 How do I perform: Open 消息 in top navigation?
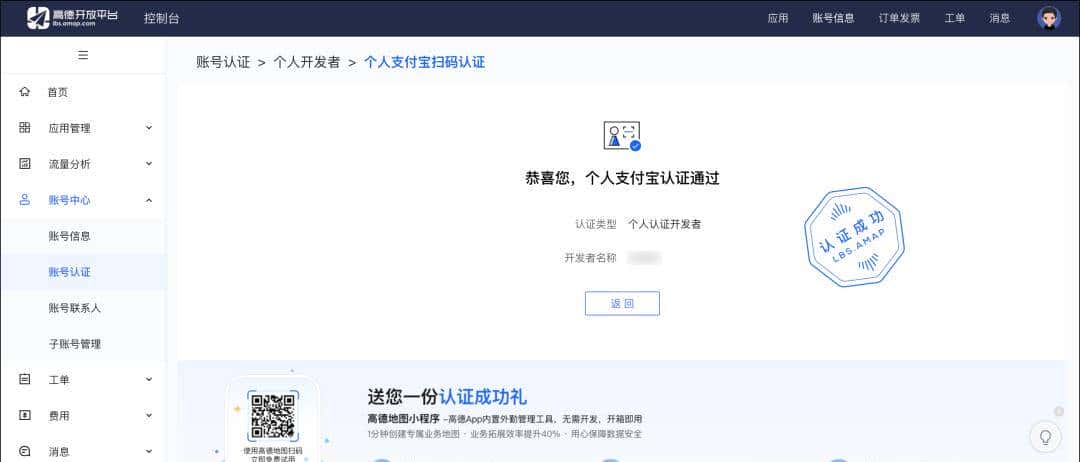tap(999, 19)
